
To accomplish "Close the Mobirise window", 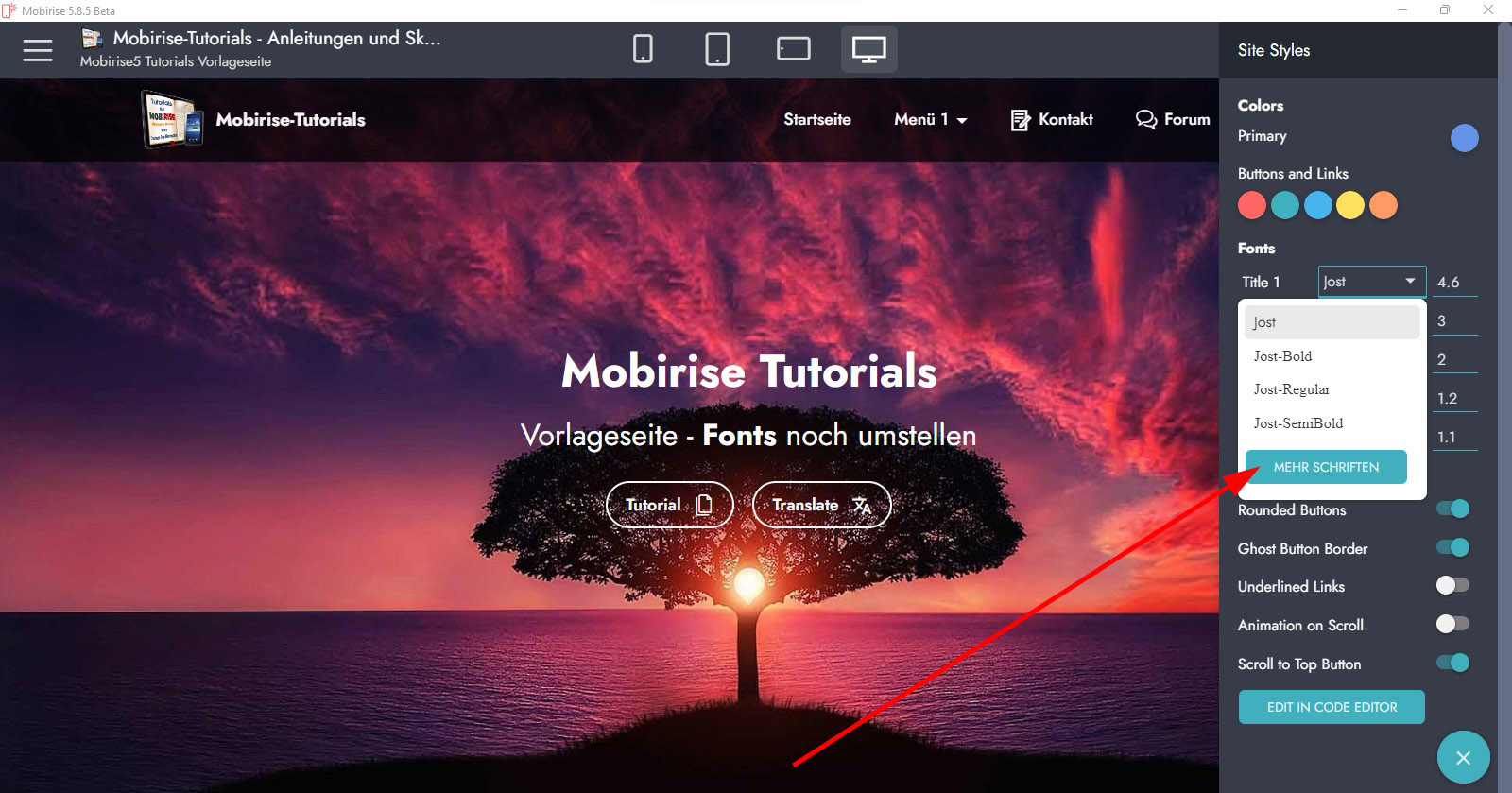I will 1488,10.
